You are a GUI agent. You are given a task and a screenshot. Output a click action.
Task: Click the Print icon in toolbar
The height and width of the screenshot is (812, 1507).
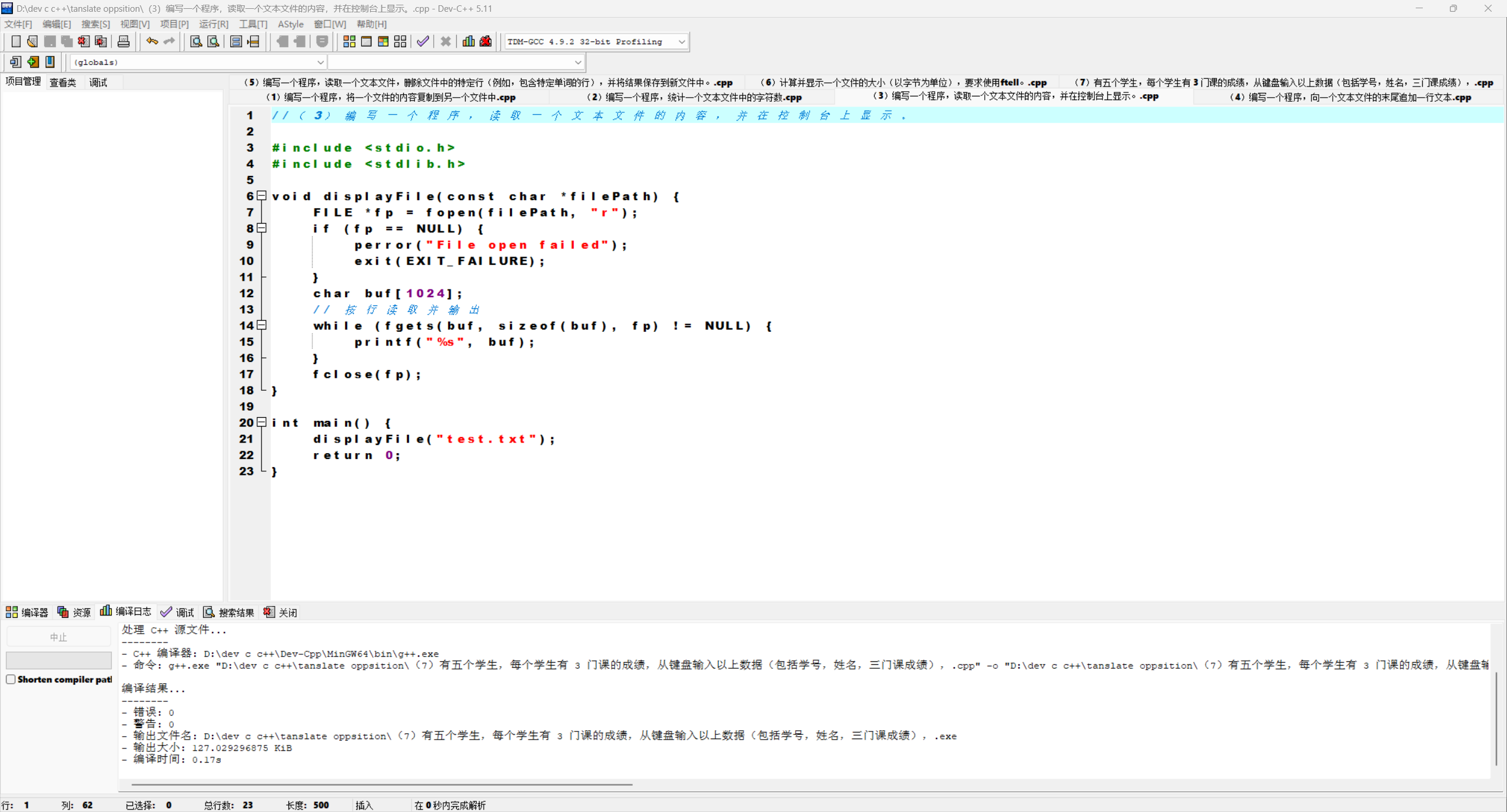tap(123, 41)
